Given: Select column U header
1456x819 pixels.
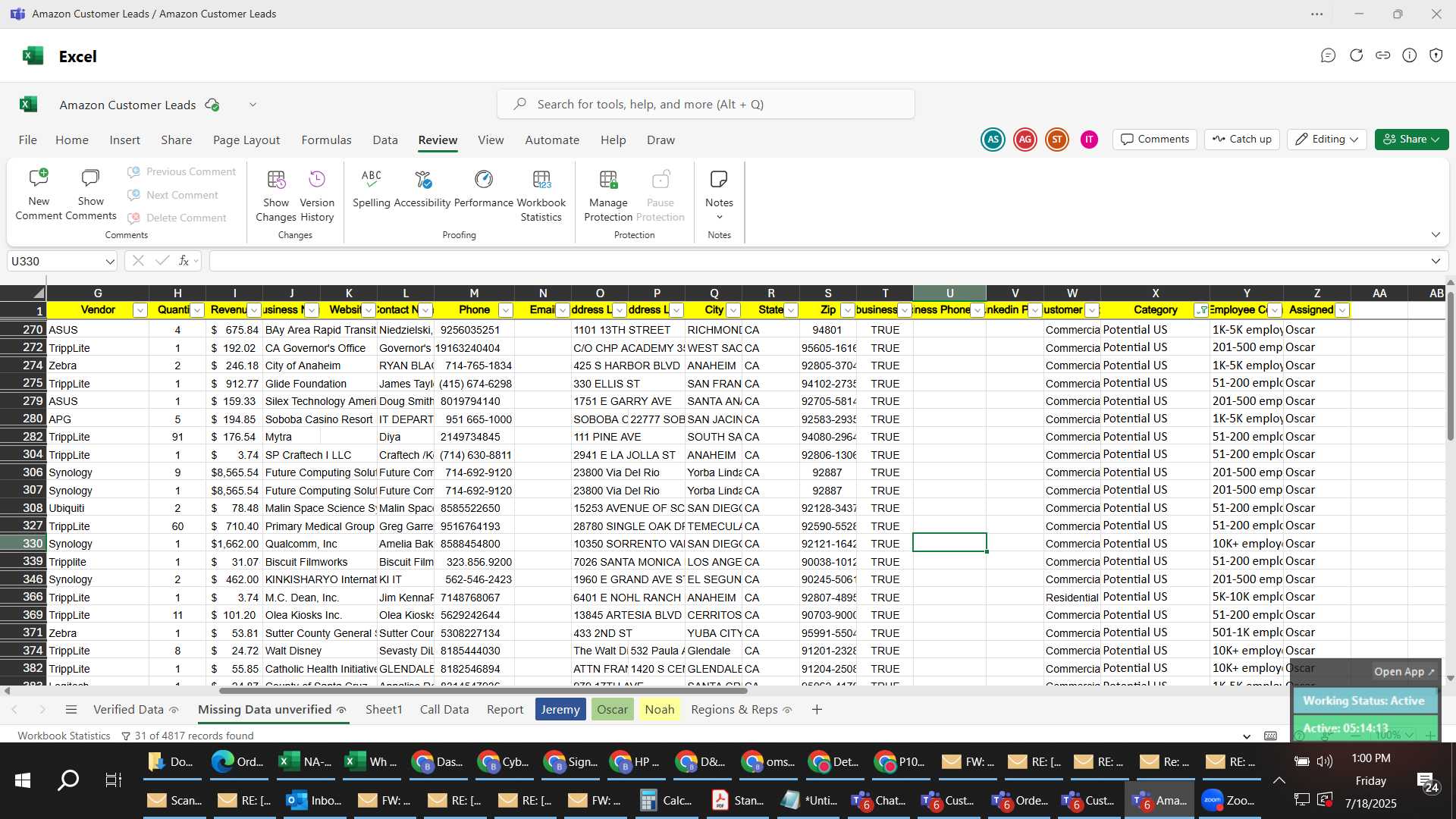Looking at the screenshot, I should (949, 293).
